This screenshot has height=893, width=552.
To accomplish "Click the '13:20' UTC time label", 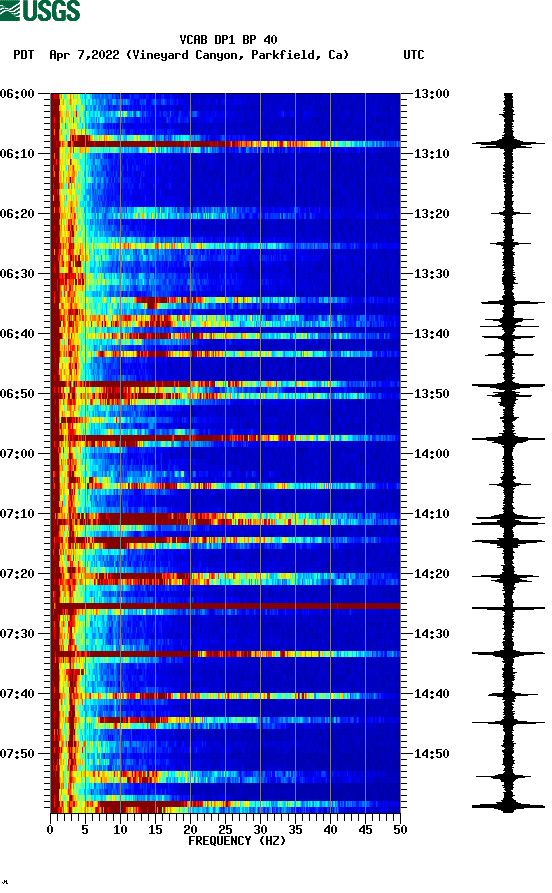I will (x=431, y=214).
